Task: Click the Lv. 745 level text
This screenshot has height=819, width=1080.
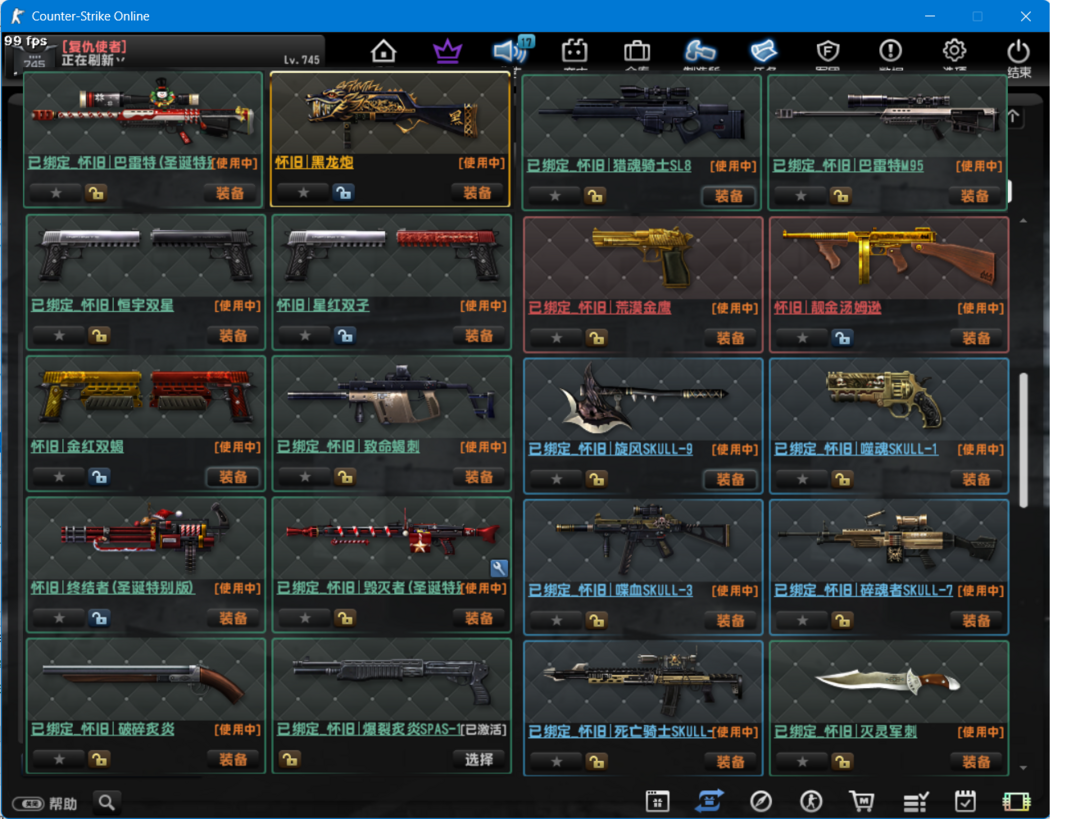Action: (x=302, y=60)
